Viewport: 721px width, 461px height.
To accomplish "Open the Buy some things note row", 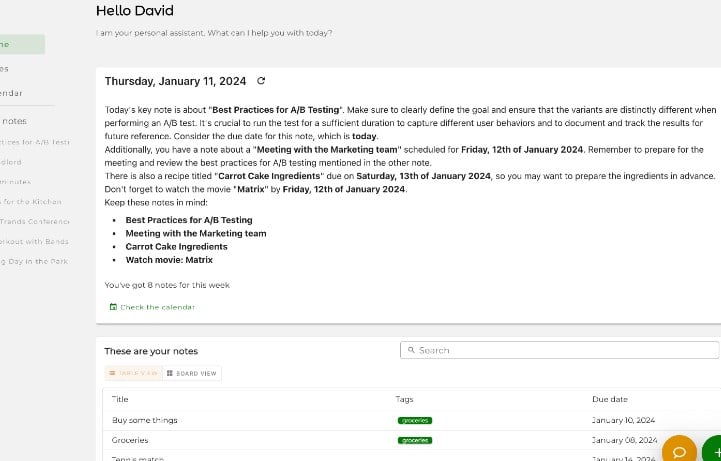I will click(145, 420).
